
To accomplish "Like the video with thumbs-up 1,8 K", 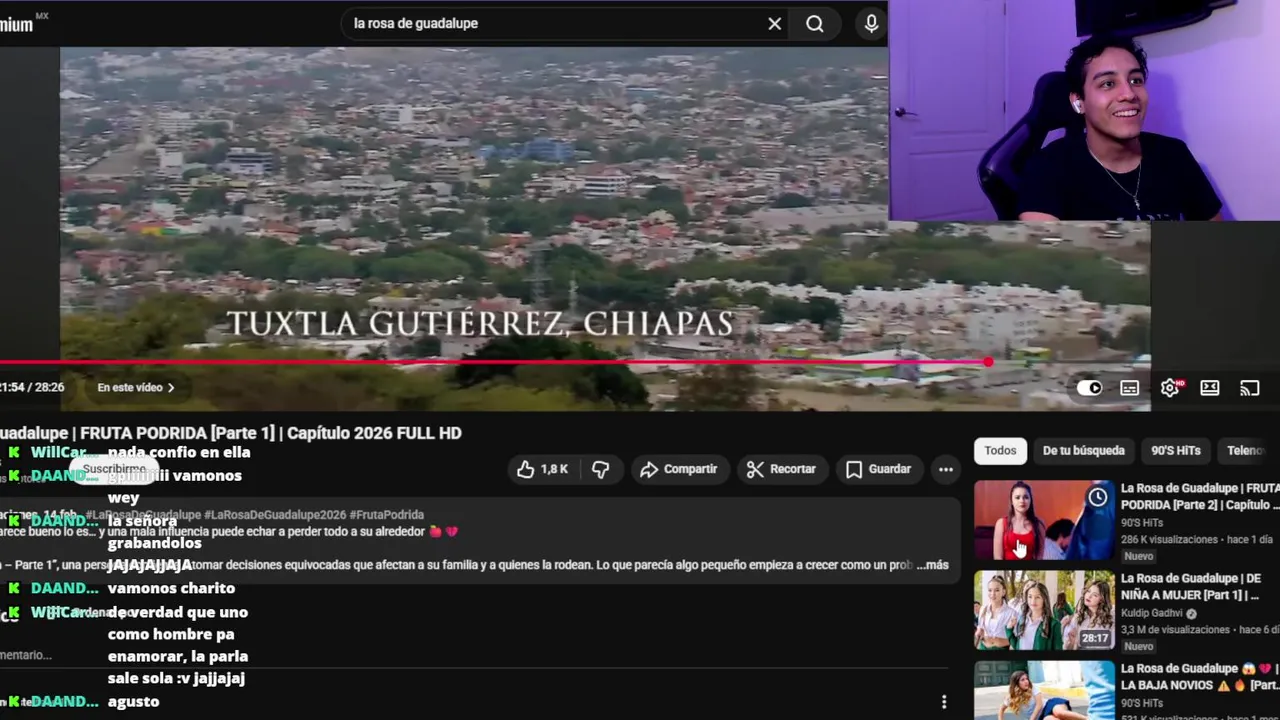I will 541,469.
